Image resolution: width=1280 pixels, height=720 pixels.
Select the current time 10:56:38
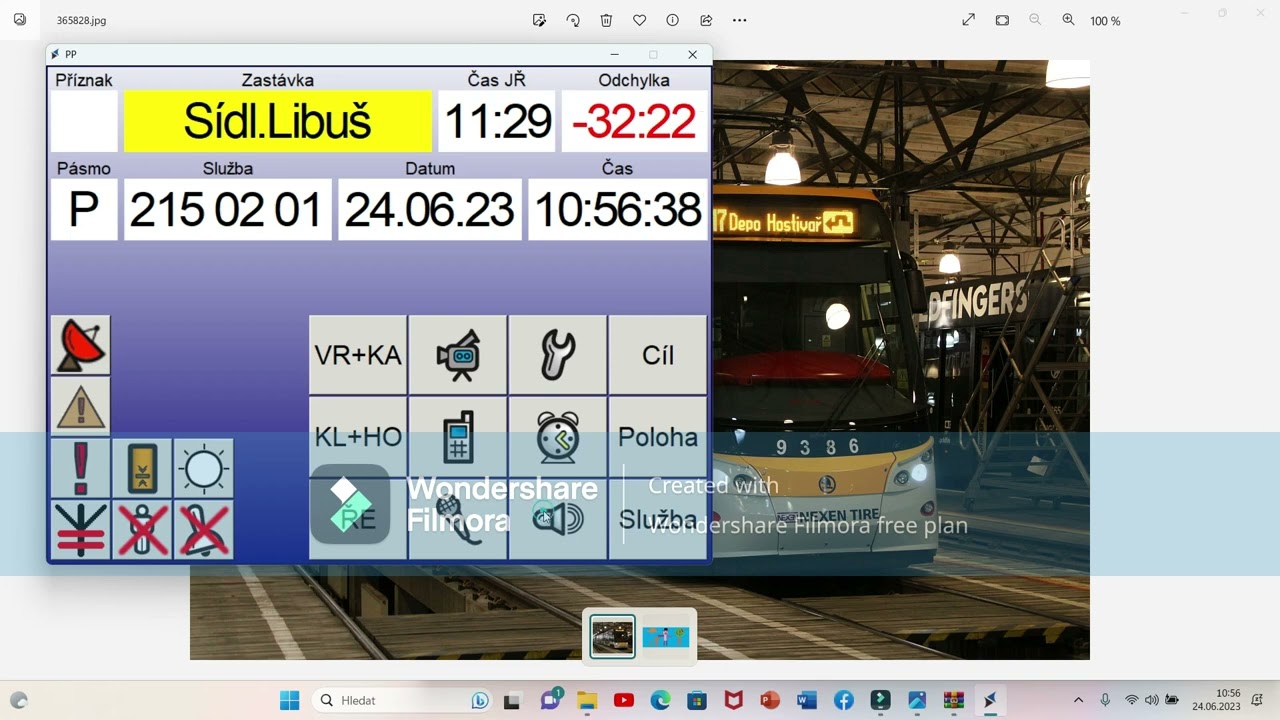618,210
